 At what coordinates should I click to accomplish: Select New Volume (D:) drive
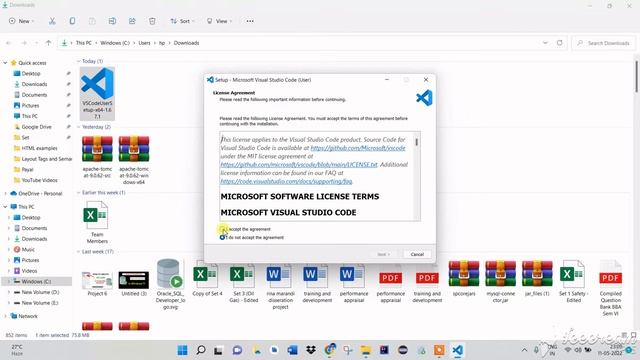pyautogui.click(x=40, y=292)
